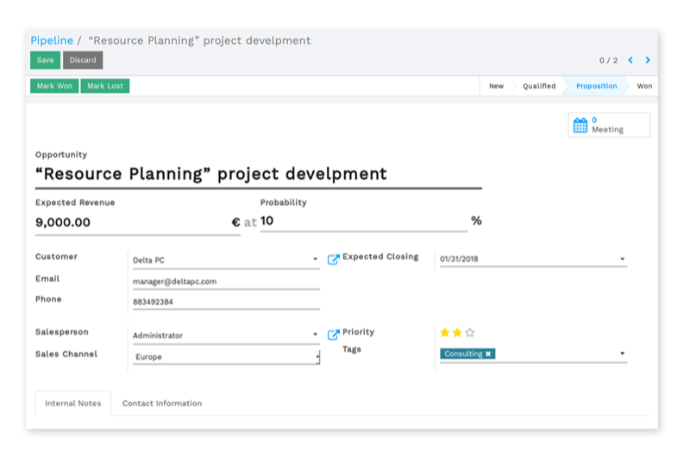Click the Save button
This screenshot has width=690, height=457.
46,60
